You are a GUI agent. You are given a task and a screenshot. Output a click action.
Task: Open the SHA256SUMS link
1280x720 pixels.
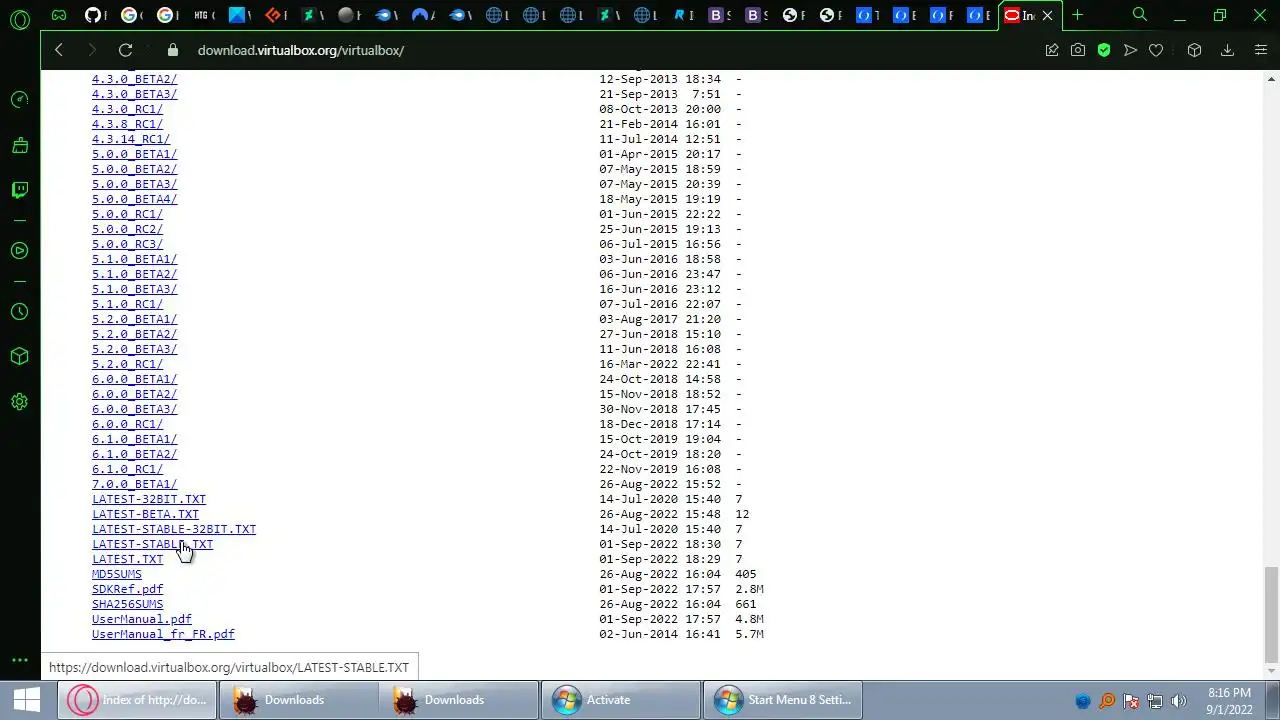(127, 604)
